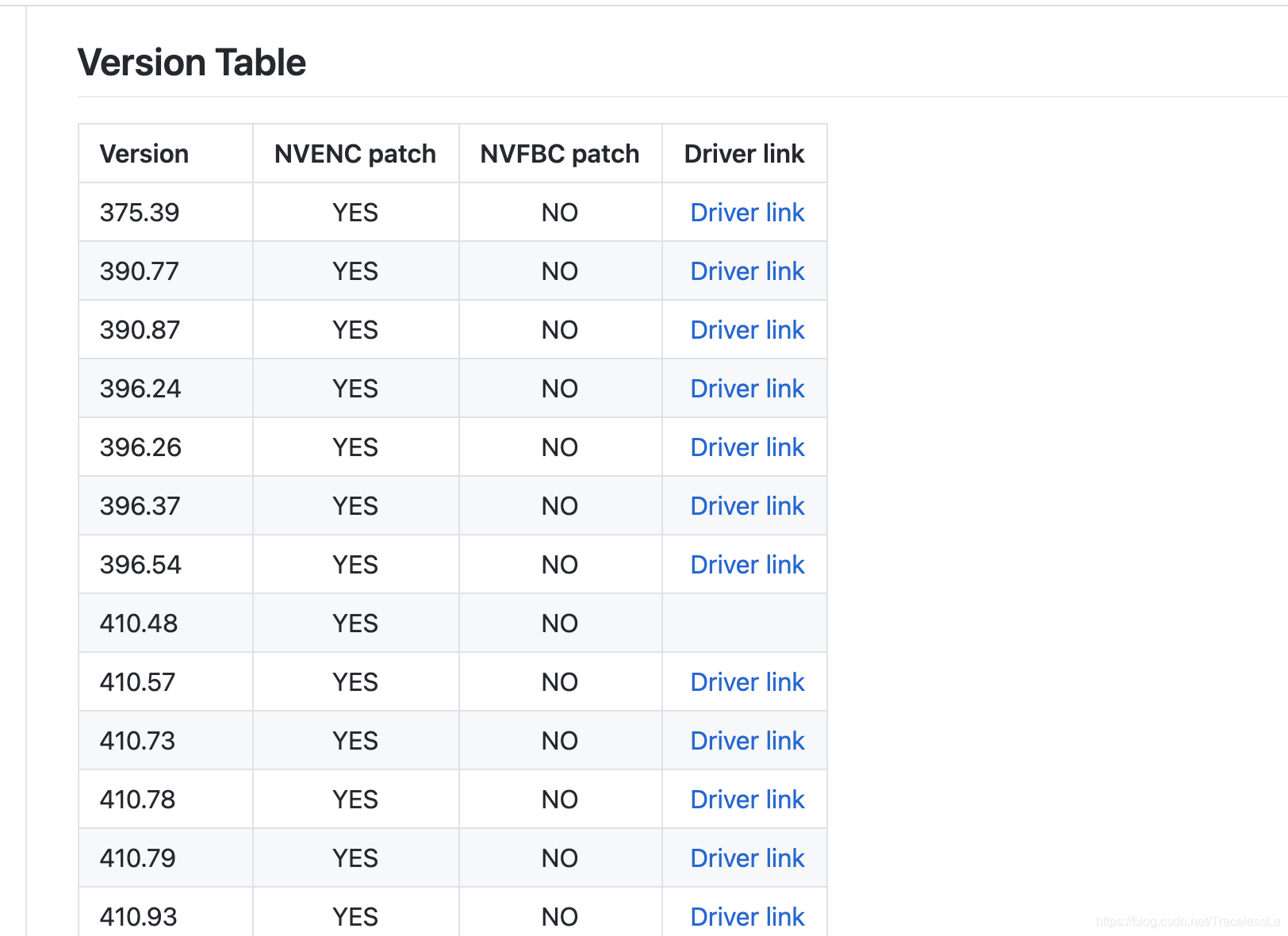Click the 410.48 version cell
This screenshot has width=1288, height=936.
tap(139, 623)
